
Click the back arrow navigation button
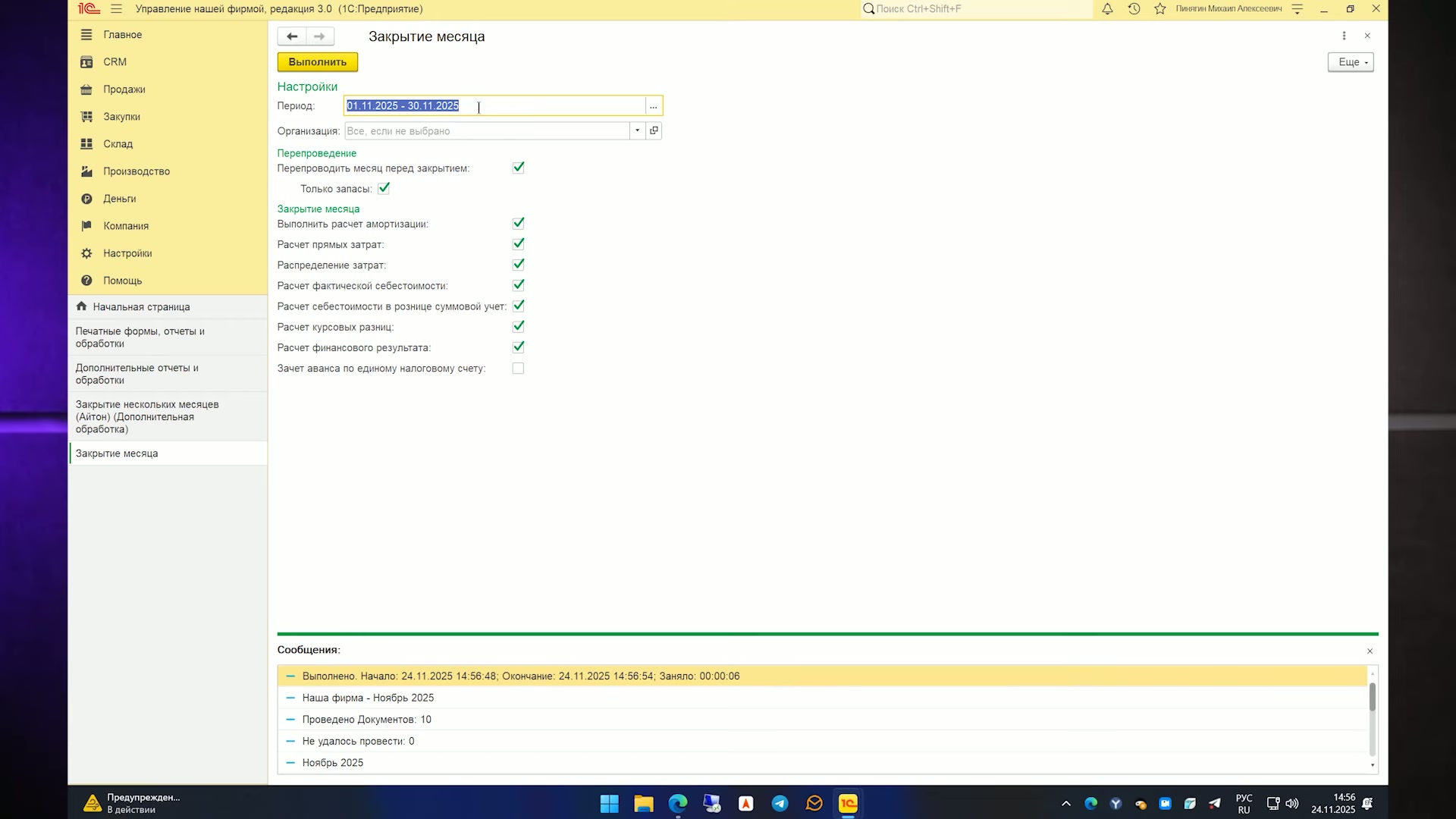(x=292, y=36)
